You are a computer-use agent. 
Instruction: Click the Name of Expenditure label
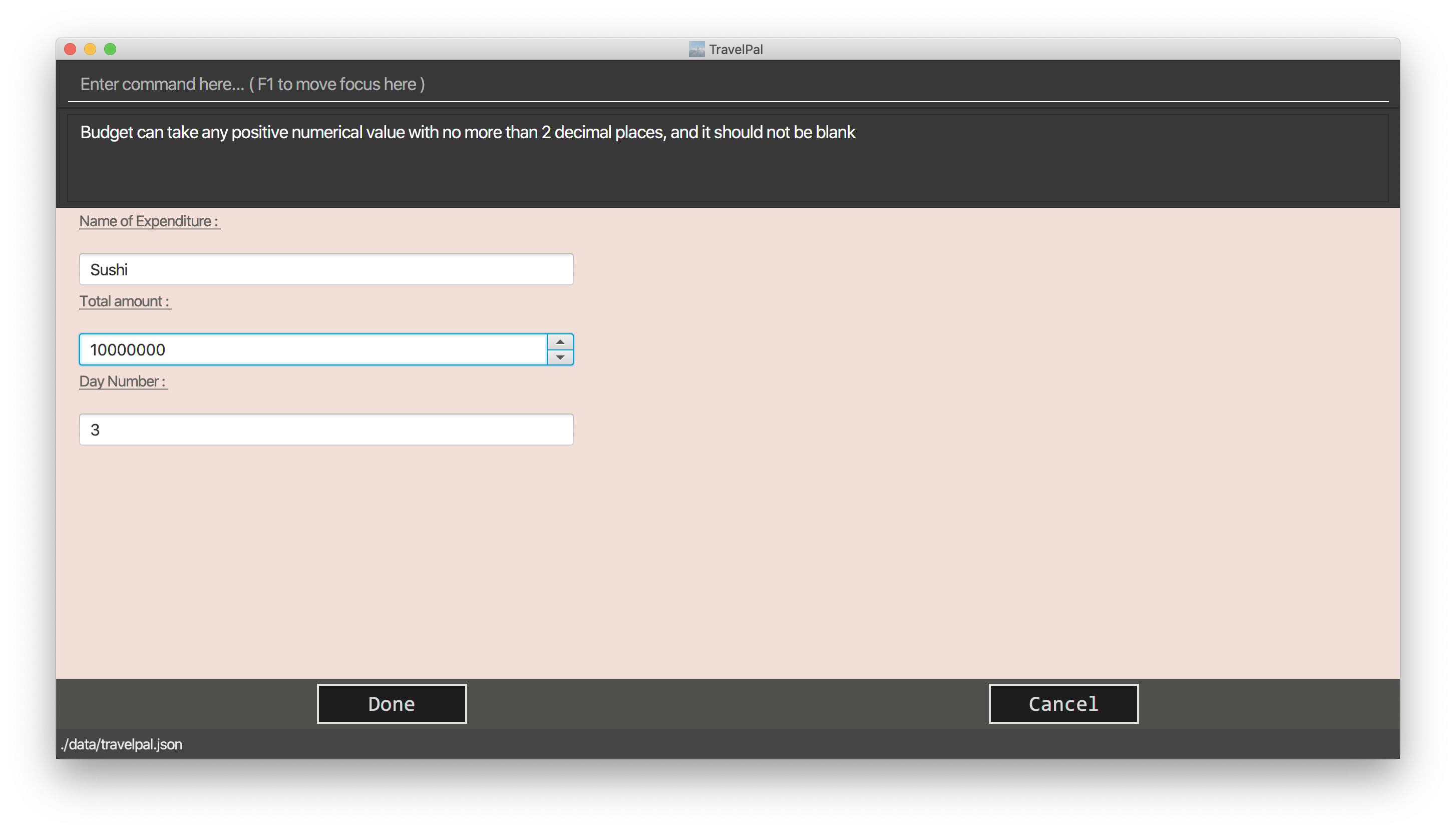pyautogui.click(x=149, y=221)
